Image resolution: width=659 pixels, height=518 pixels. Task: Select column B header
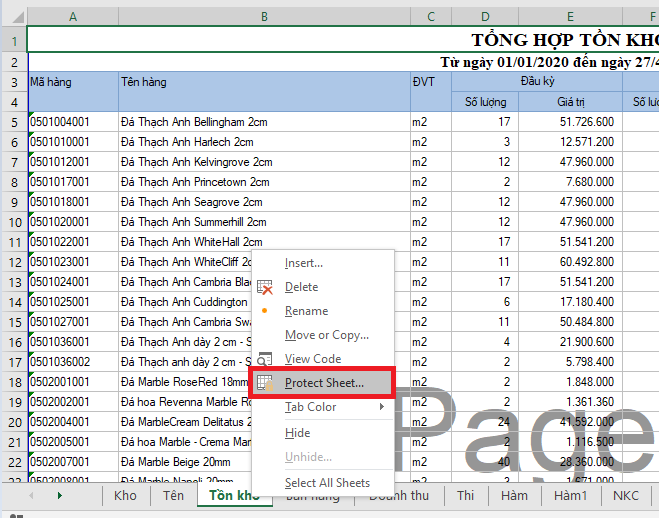pyautogui.click(x=263, y=16)
